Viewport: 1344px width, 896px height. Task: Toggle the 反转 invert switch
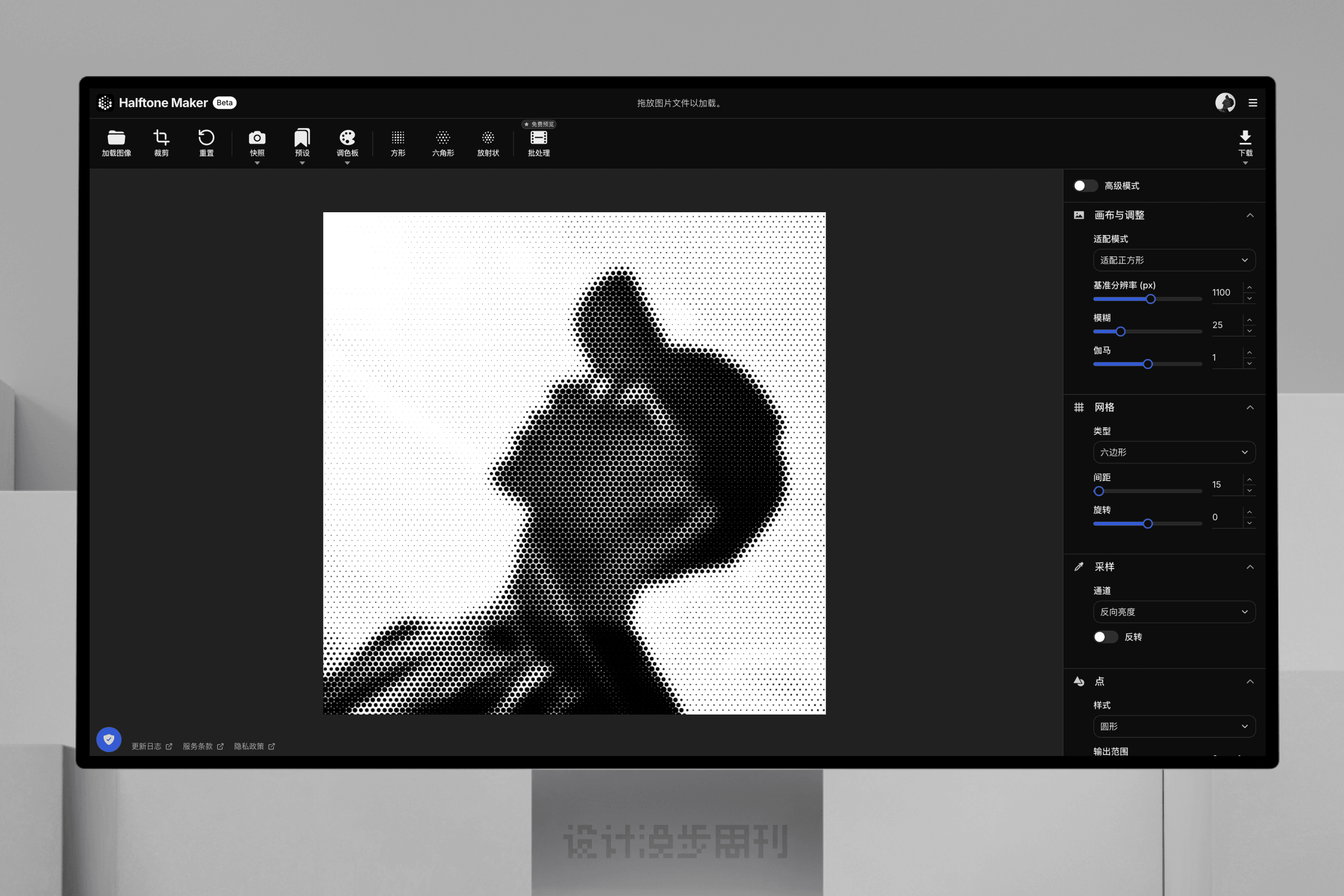coord(1104,637)
